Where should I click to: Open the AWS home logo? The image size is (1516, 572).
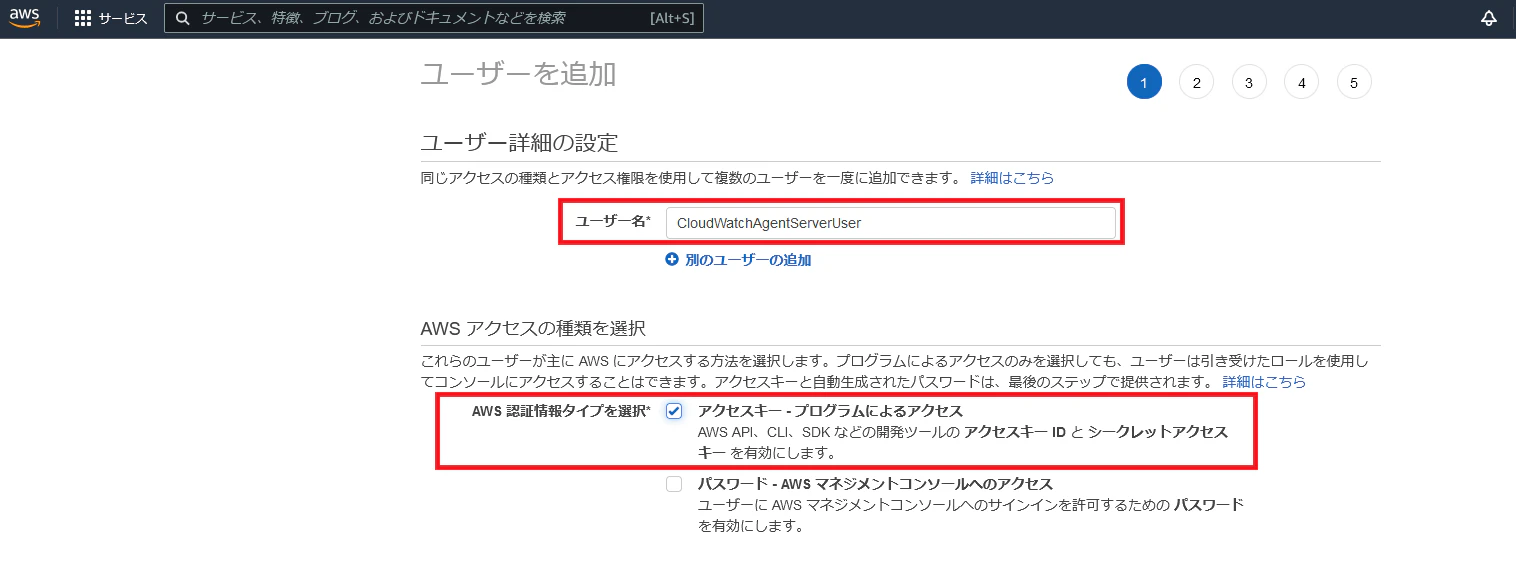click(25, 19)
